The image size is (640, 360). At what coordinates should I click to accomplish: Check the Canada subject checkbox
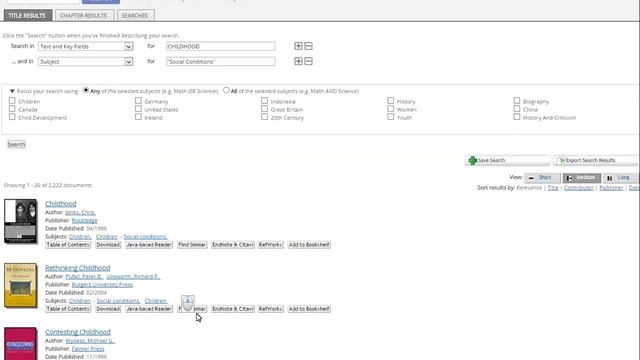click(x=12, y=109)
